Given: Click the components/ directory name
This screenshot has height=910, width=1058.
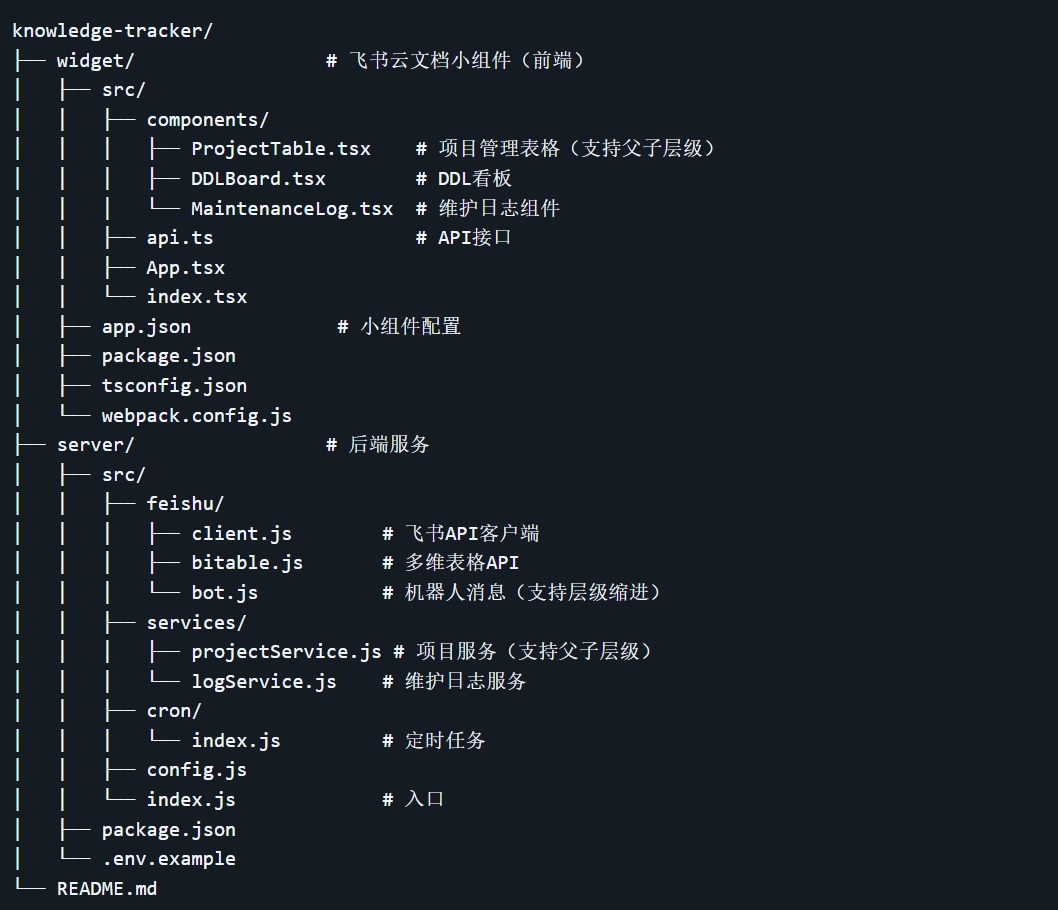Looking at the screenshot, I should point(208,120).
